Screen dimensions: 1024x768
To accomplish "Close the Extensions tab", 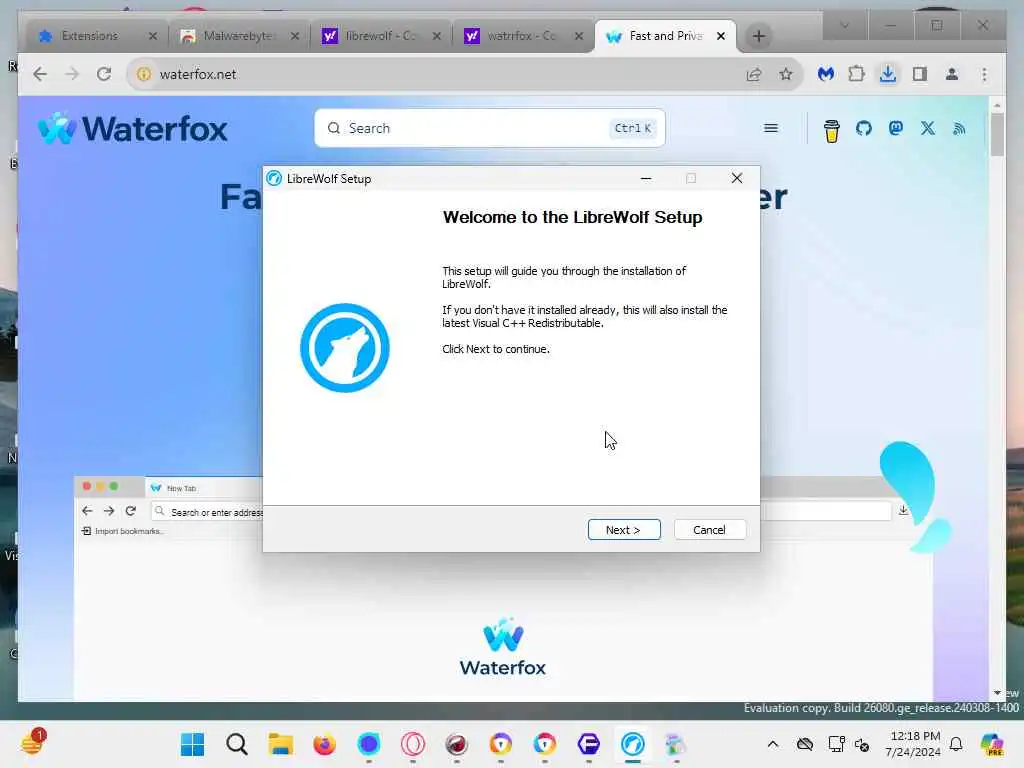I will point(153,36).
